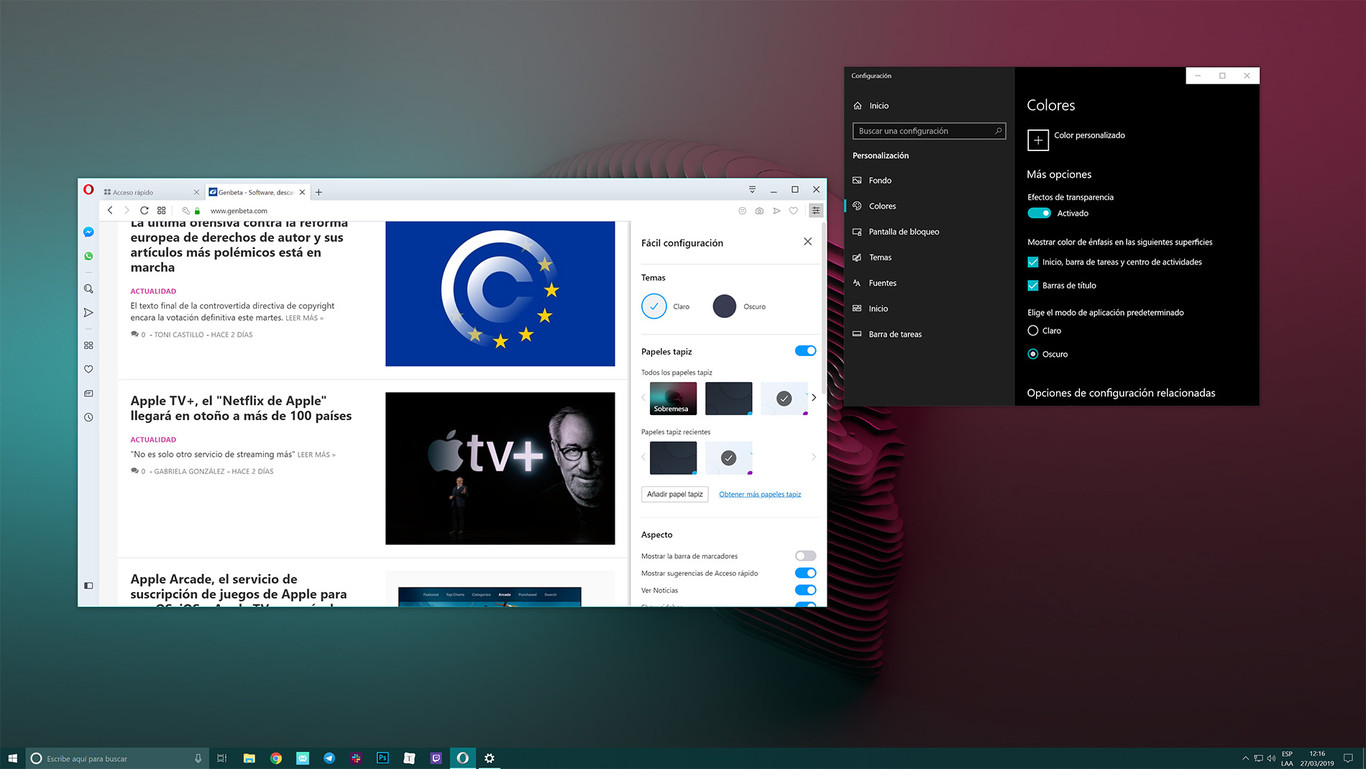Disable the Papeles tapiz toggle

pyautogui.click(x=805, y=350)
